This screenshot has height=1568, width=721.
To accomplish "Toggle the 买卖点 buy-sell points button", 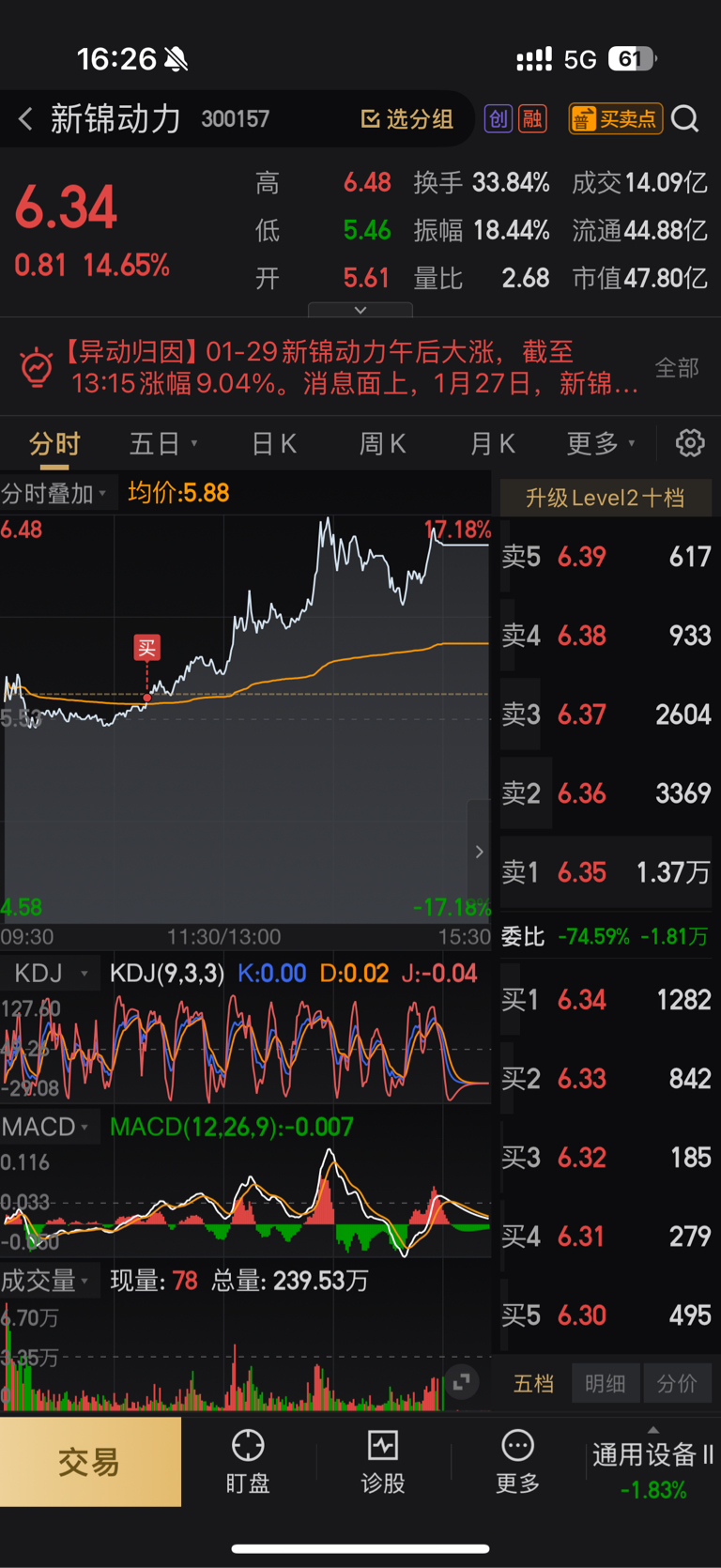I will coord(616,118).
